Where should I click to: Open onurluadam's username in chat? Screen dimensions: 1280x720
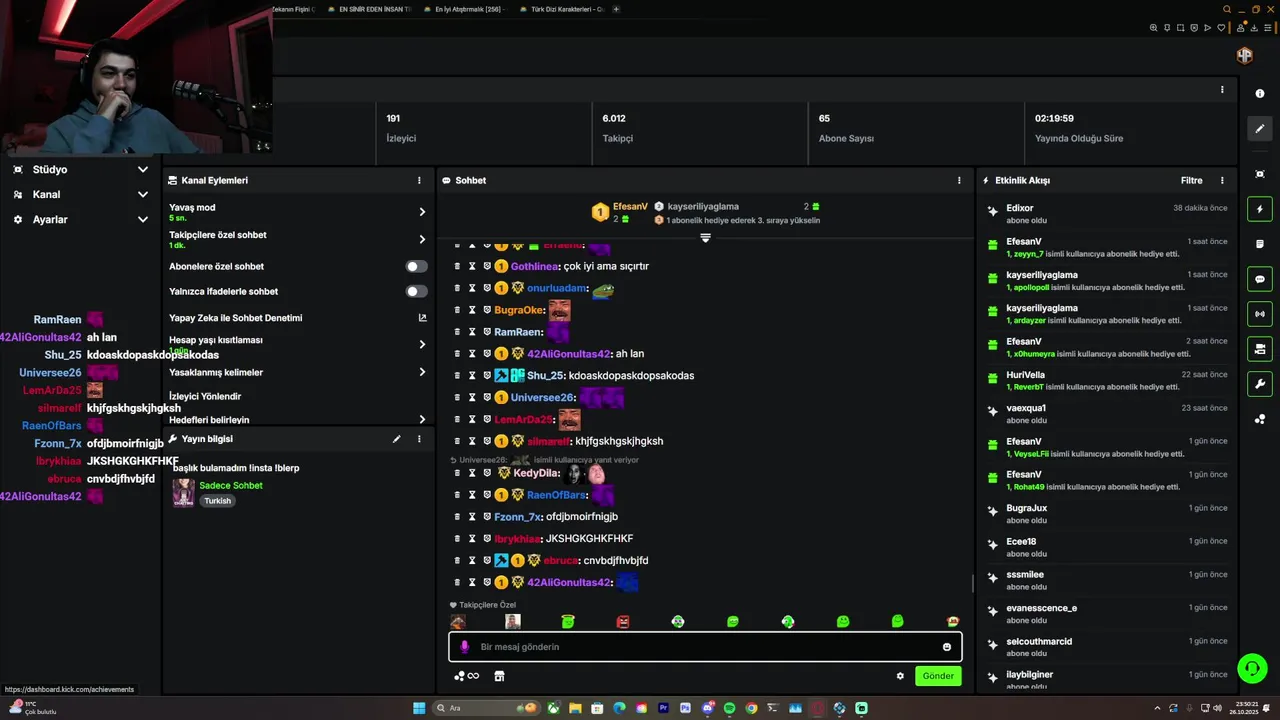(556, 288)
